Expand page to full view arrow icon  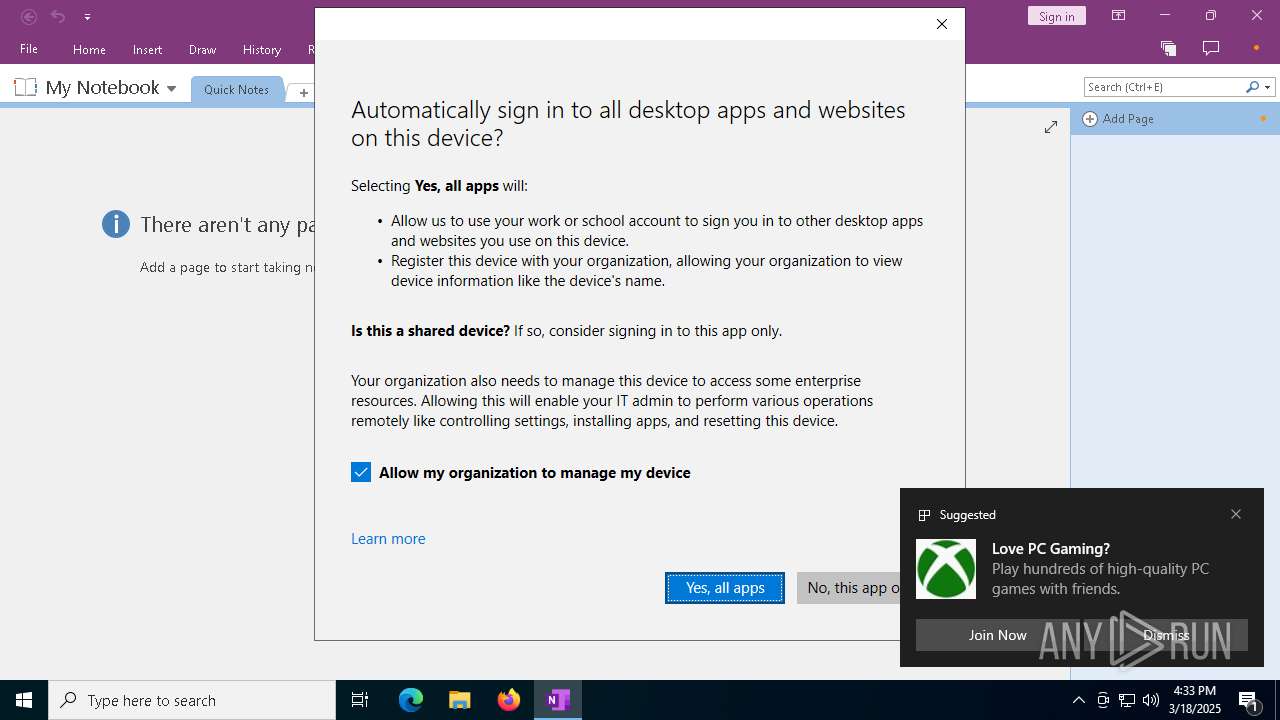coord(1051,127)
